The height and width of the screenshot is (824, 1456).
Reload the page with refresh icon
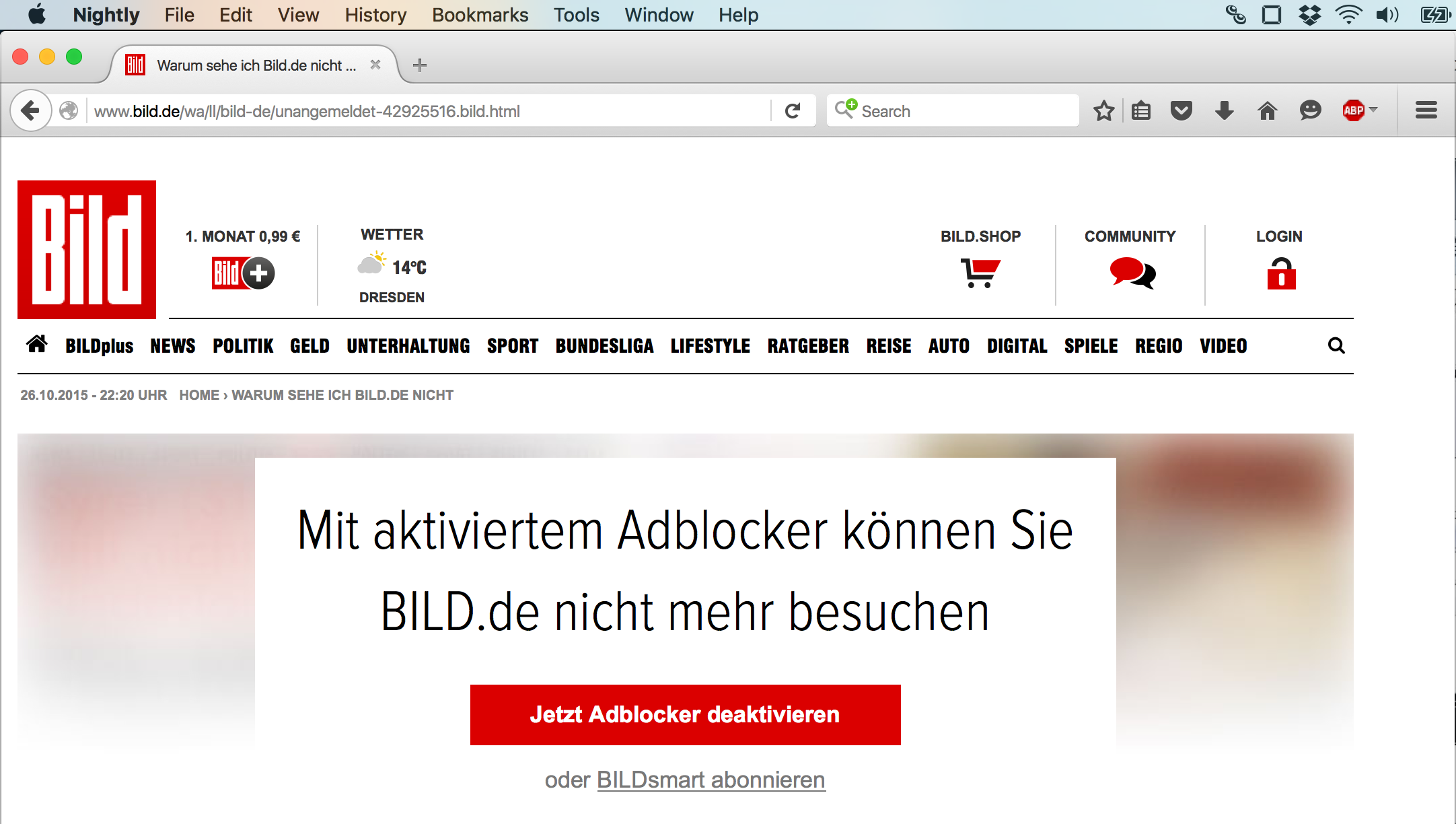click(793, 111)
